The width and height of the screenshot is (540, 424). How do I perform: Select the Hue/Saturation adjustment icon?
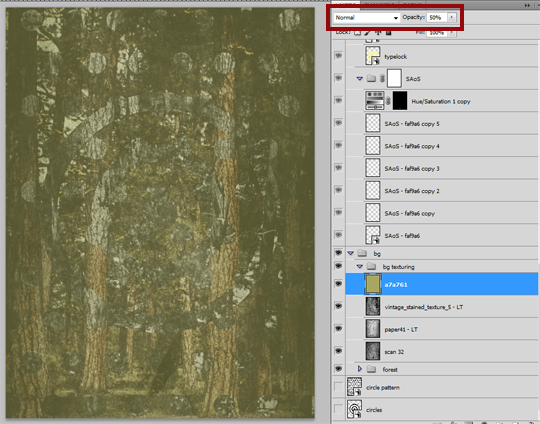[x=375, y=101]
